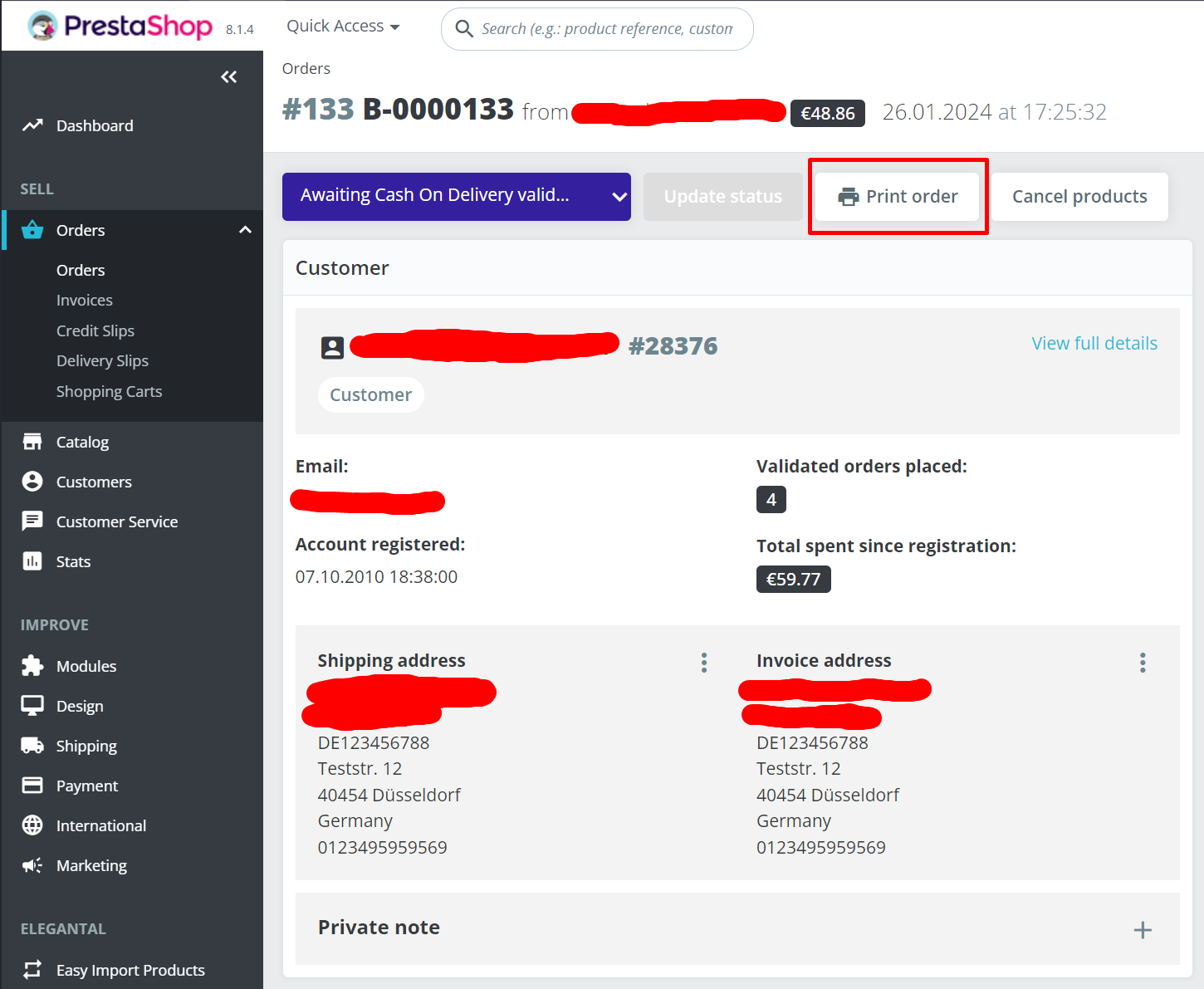
Task: Collapse the Orders submenu chevron
Action: click(x=245, y=230)
